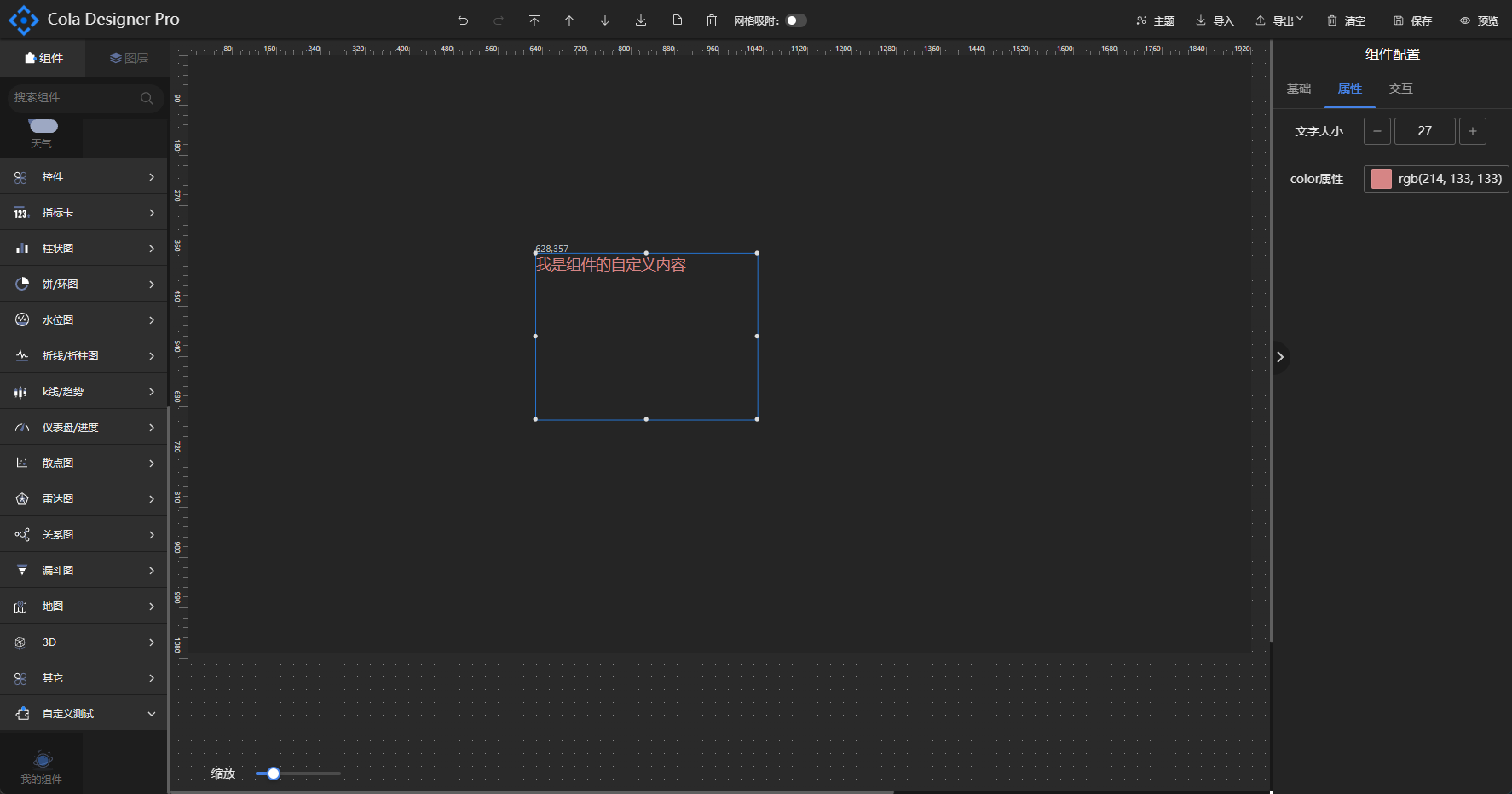Click the 搜索组件 search input field
1512x794 pixels.
click(75, 98)
